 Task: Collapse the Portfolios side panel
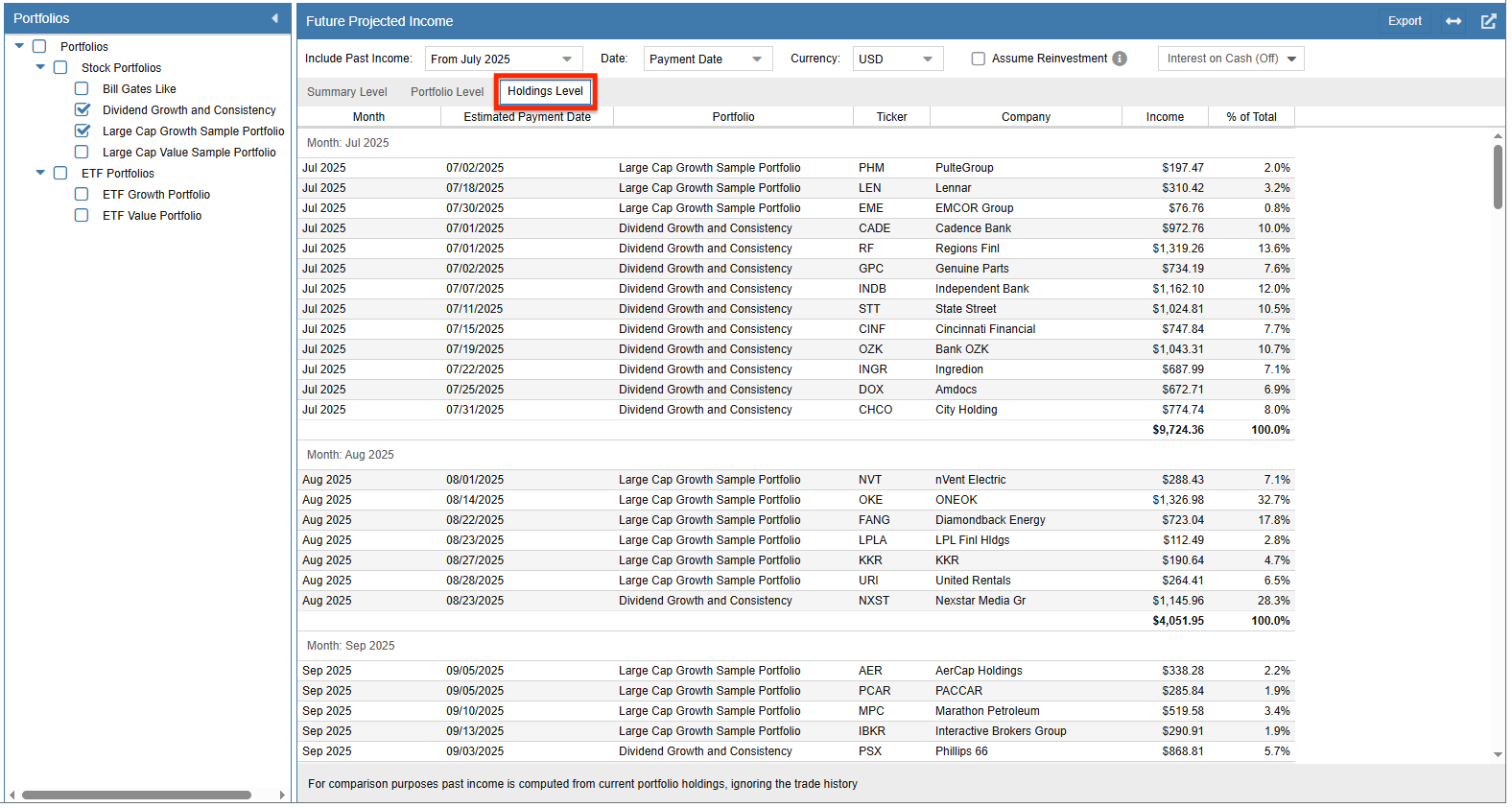[x=274, y=18]
